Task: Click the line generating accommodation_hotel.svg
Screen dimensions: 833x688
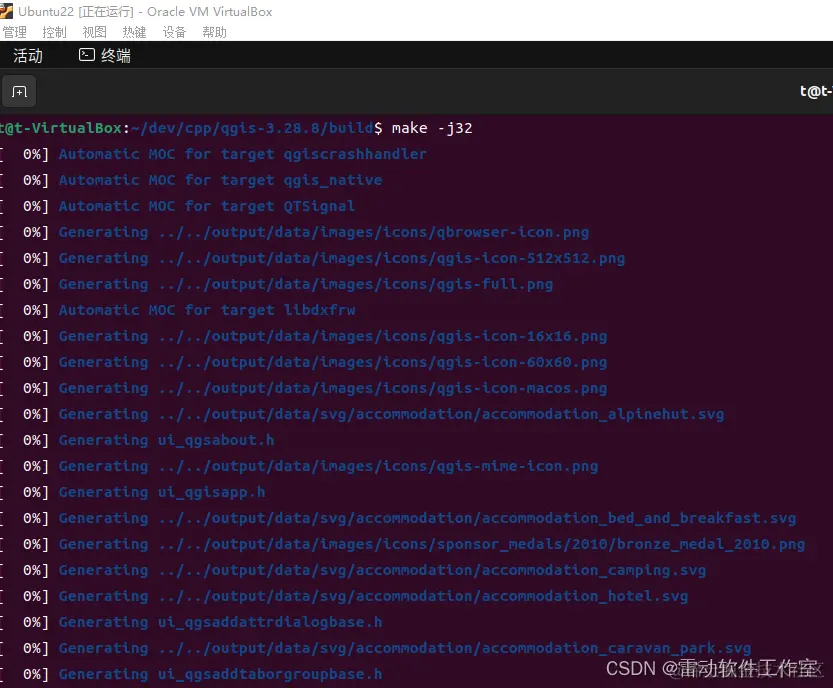Action: (x=373, y=597)
